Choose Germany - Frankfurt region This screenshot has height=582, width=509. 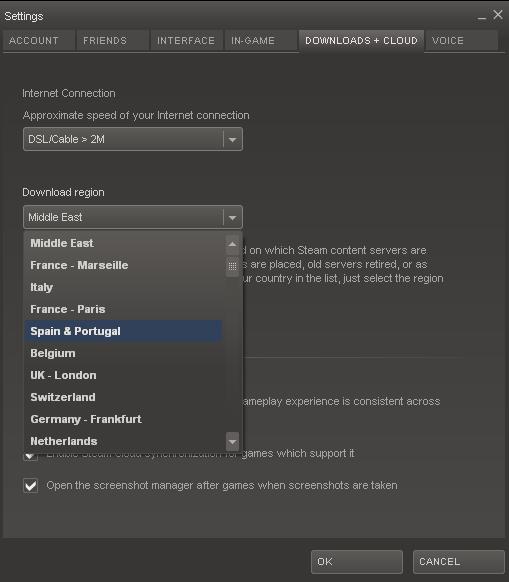tap(123, 419)
